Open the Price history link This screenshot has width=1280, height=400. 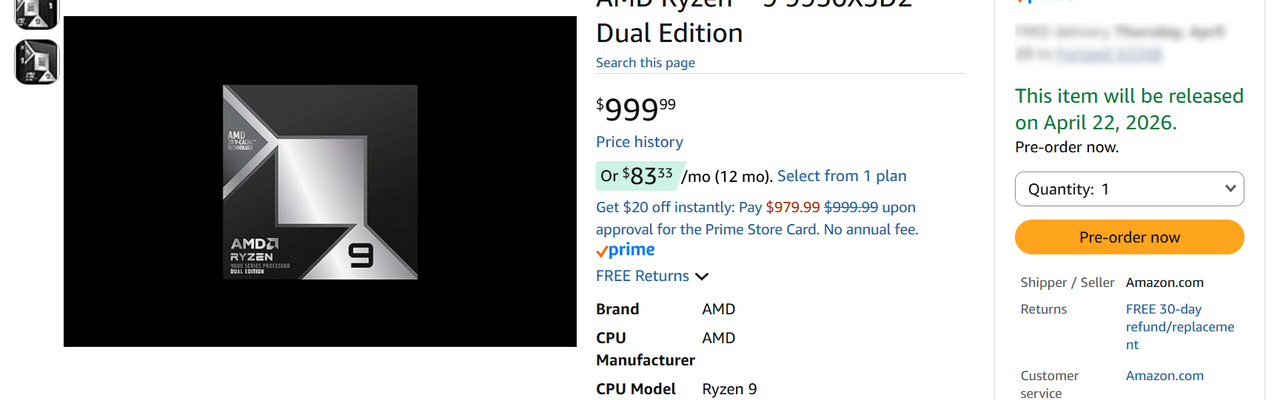pyautogui.click(x=639, y=142)
